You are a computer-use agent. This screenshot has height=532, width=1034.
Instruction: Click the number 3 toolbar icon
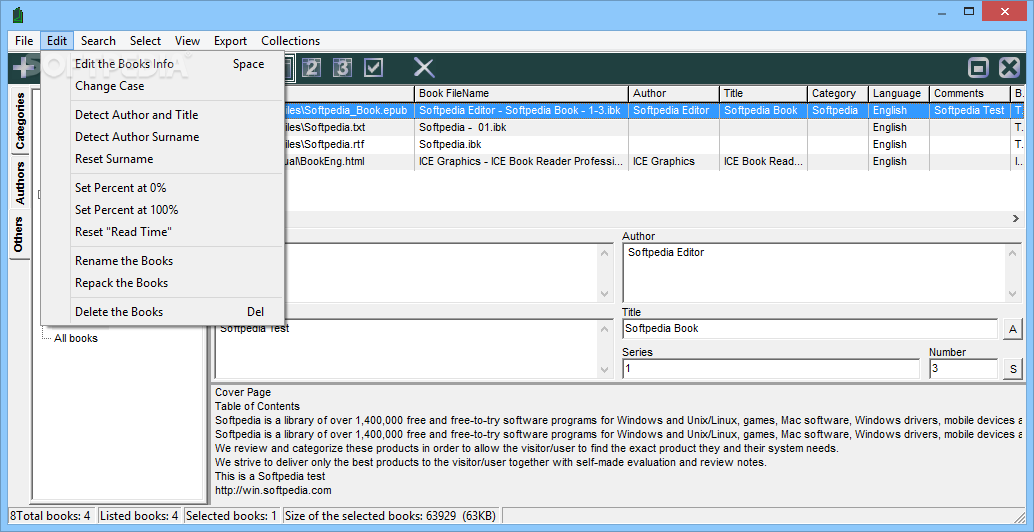342,67
